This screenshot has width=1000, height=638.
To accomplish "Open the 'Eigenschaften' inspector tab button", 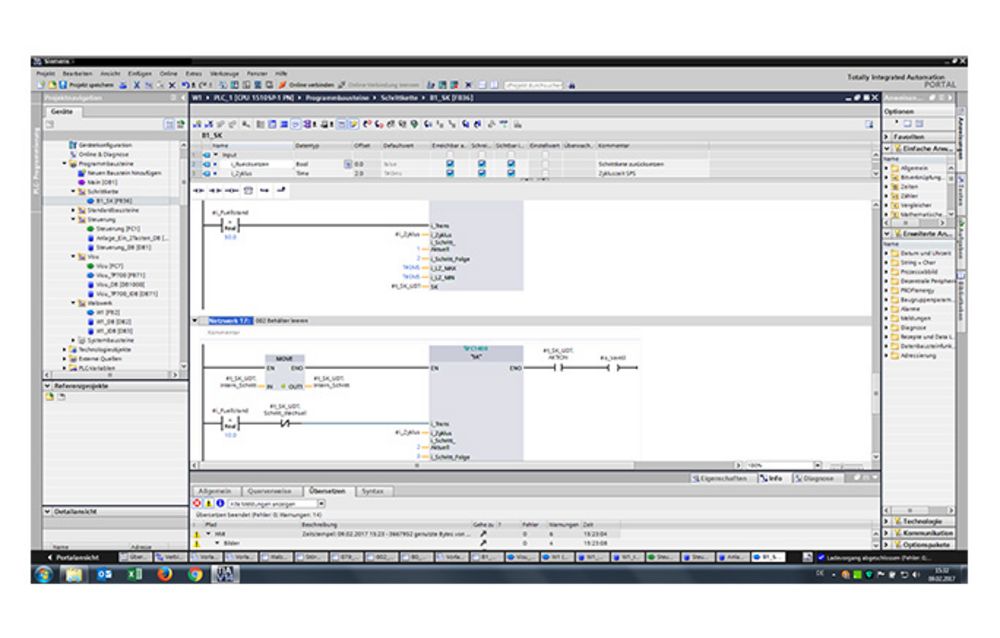I will pyautogui.click(x=724, y=479).
